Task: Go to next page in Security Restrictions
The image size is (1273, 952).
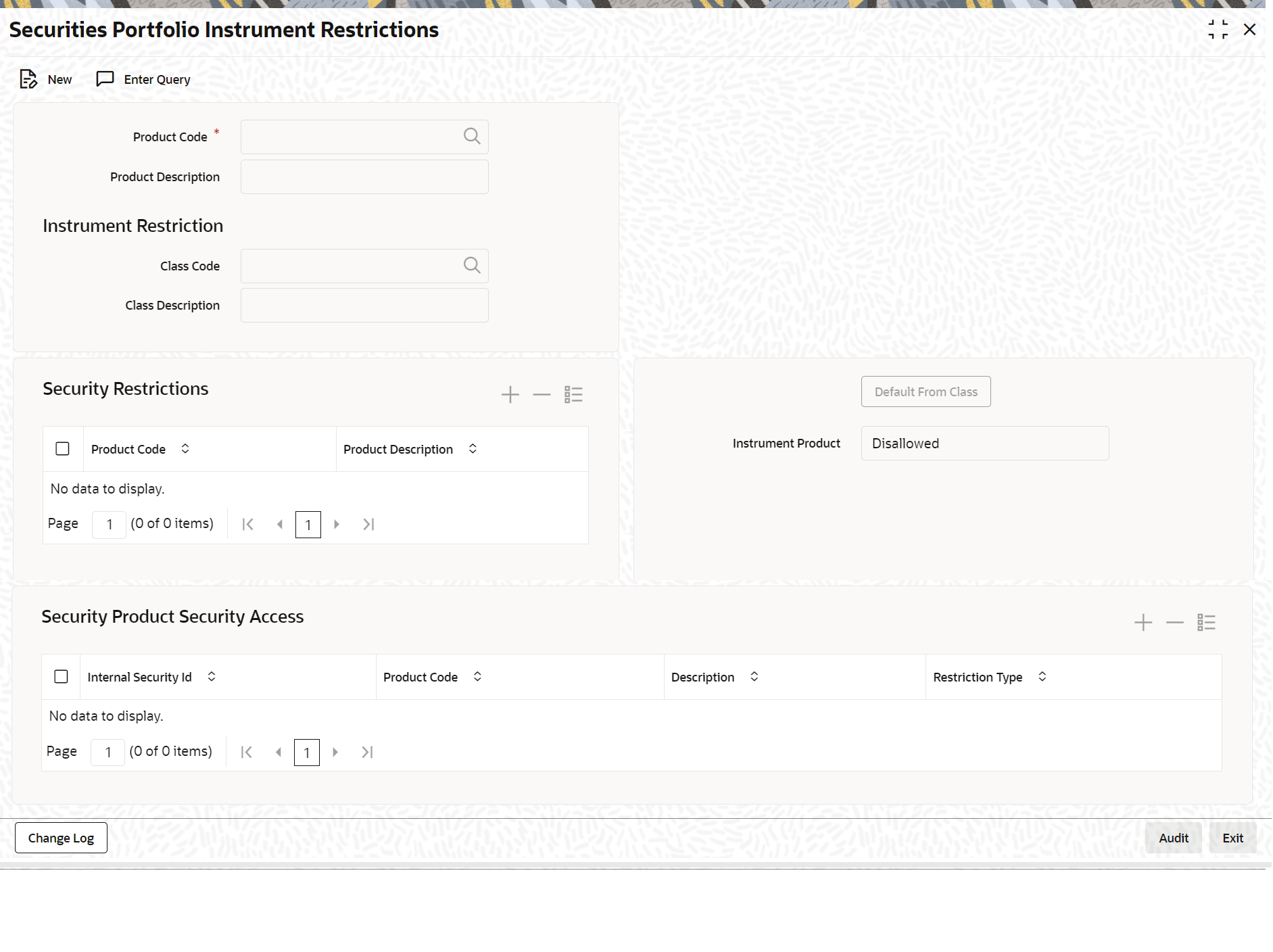Action: 337,524
